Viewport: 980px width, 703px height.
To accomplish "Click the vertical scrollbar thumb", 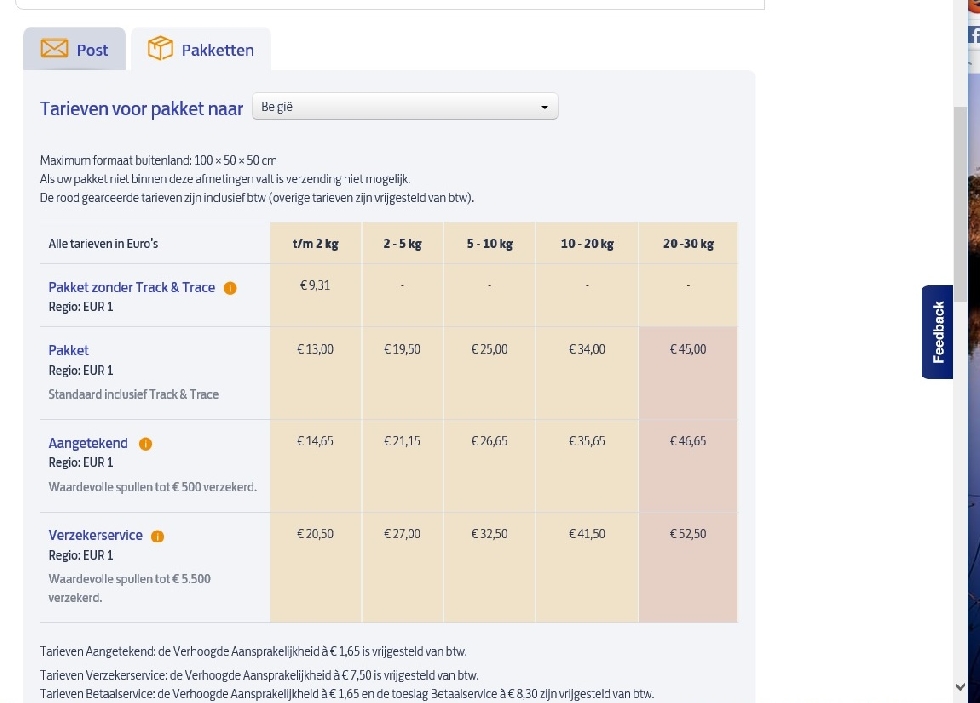I will pos(961,197).
